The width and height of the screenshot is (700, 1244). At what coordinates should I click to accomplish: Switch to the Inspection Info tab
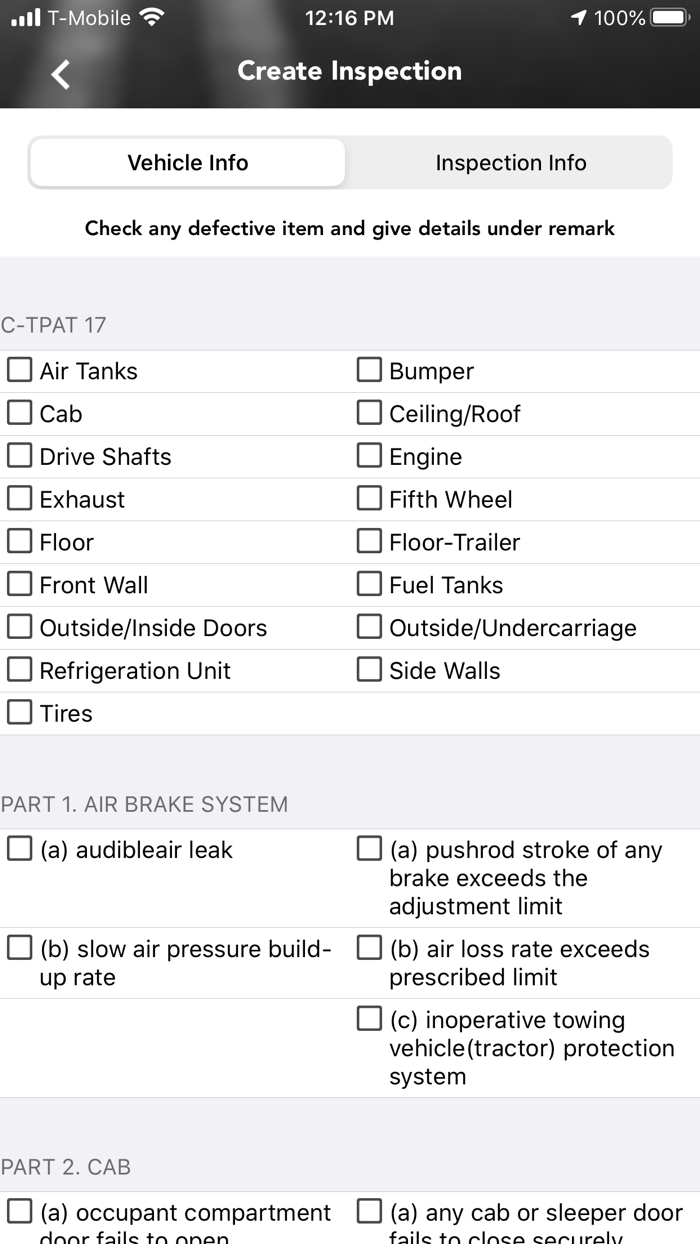click(x=510, y=163)
